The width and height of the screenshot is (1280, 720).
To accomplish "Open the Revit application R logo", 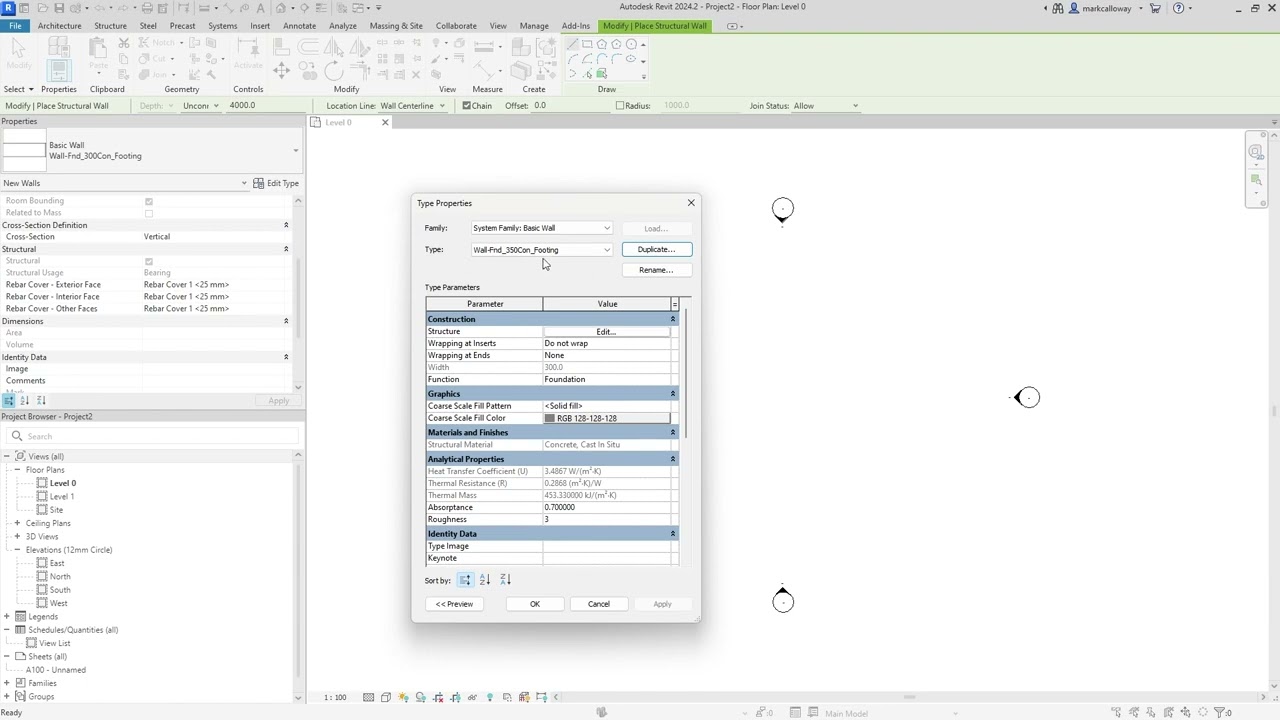I will point(9,8).
